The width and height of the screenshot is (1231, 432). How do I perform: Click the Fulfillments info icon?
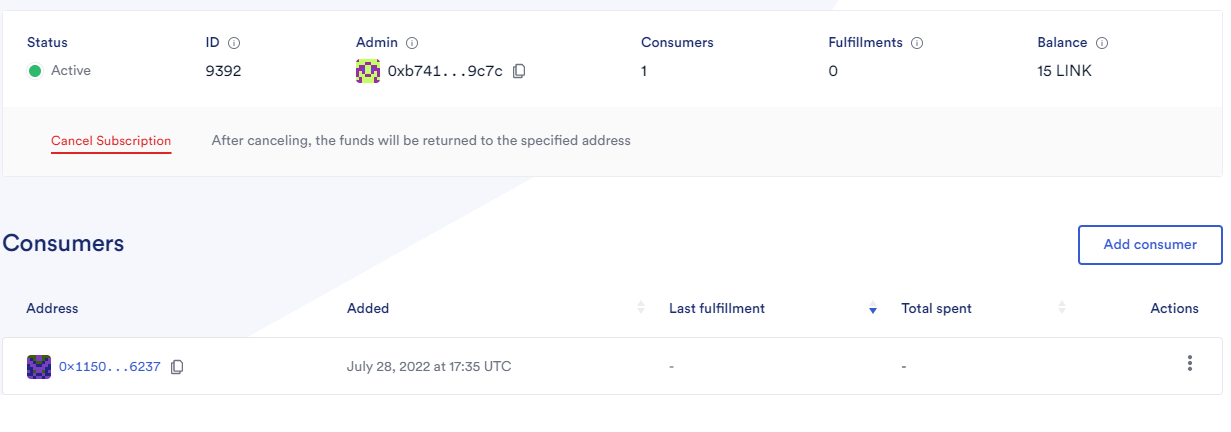[x=917, y=43]
